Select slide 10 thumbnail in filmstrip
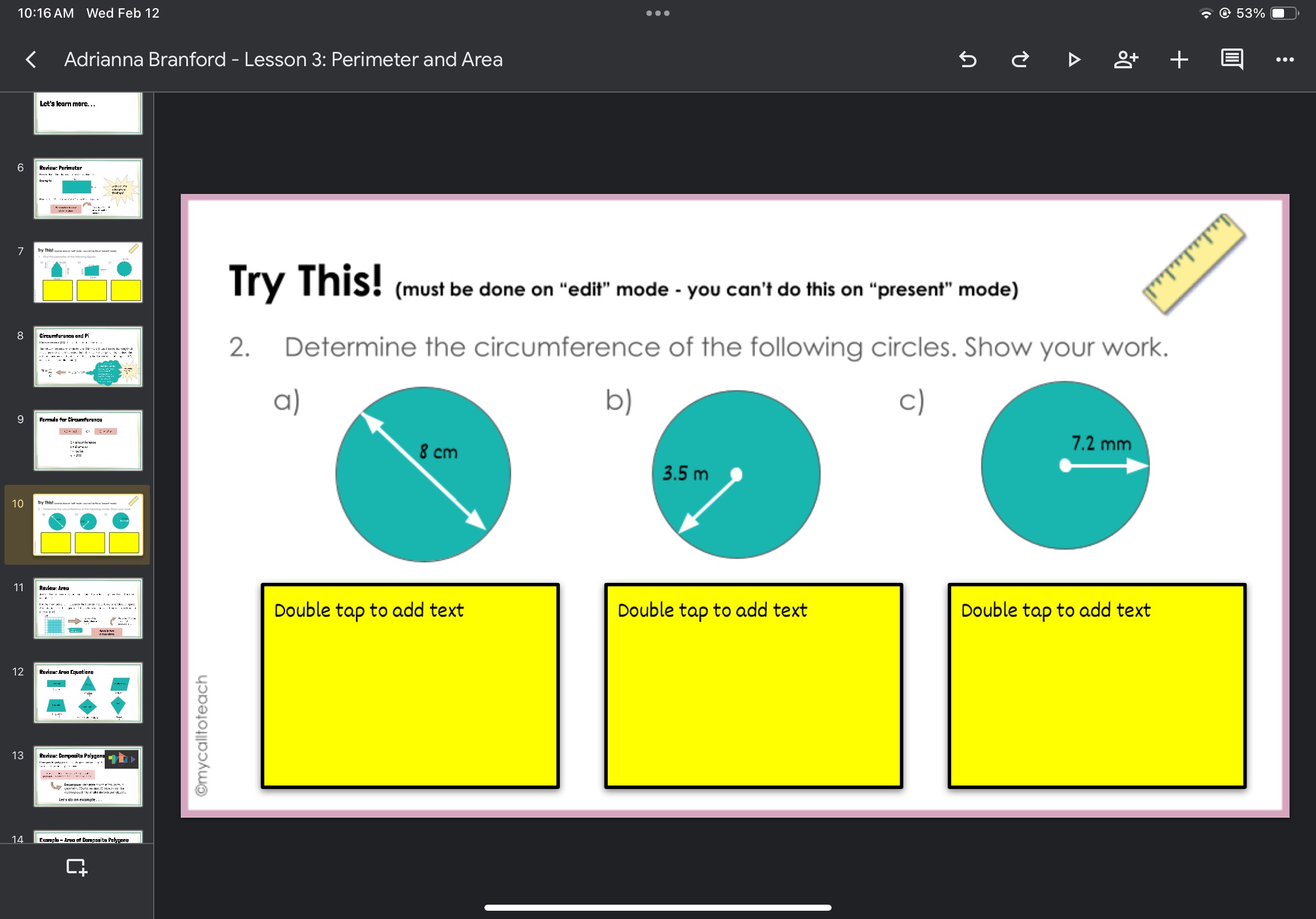The height and width of the screenshot is (919, 1316). click(x=88, y=525)
